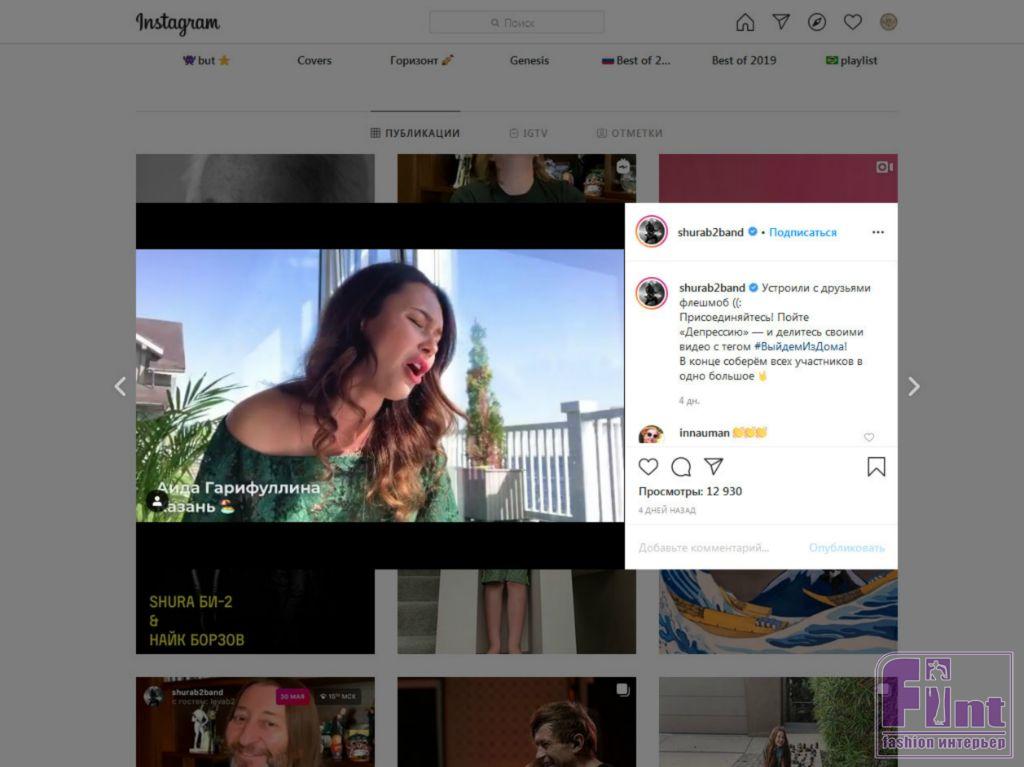Save post with the bookmark icon

click(876, 467)
